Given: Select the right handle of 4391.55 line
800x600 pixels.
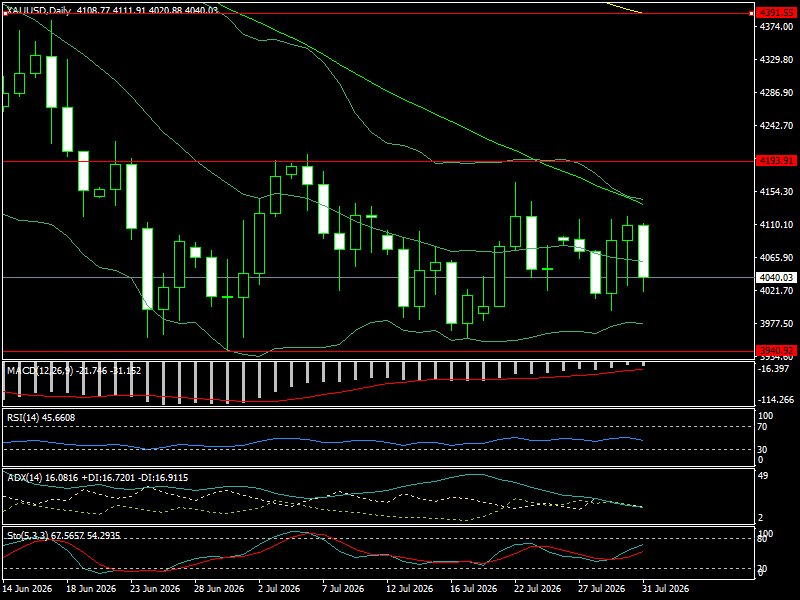Looking at the screenshot, I should [x=752, y=13].
